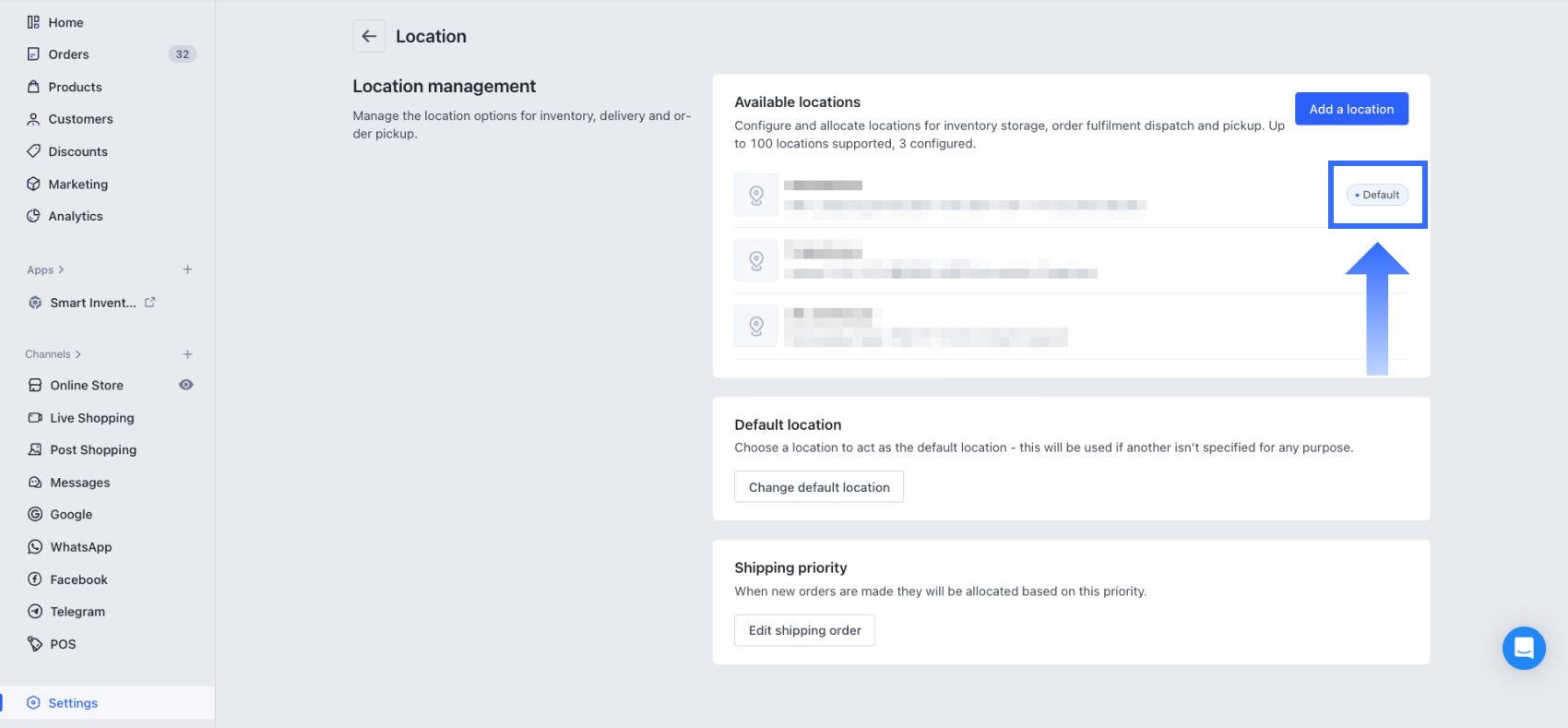The height and width of the screenshot is (728, 1568).
Task: Open the Orders menu item
Action: (x=69, y=54)
